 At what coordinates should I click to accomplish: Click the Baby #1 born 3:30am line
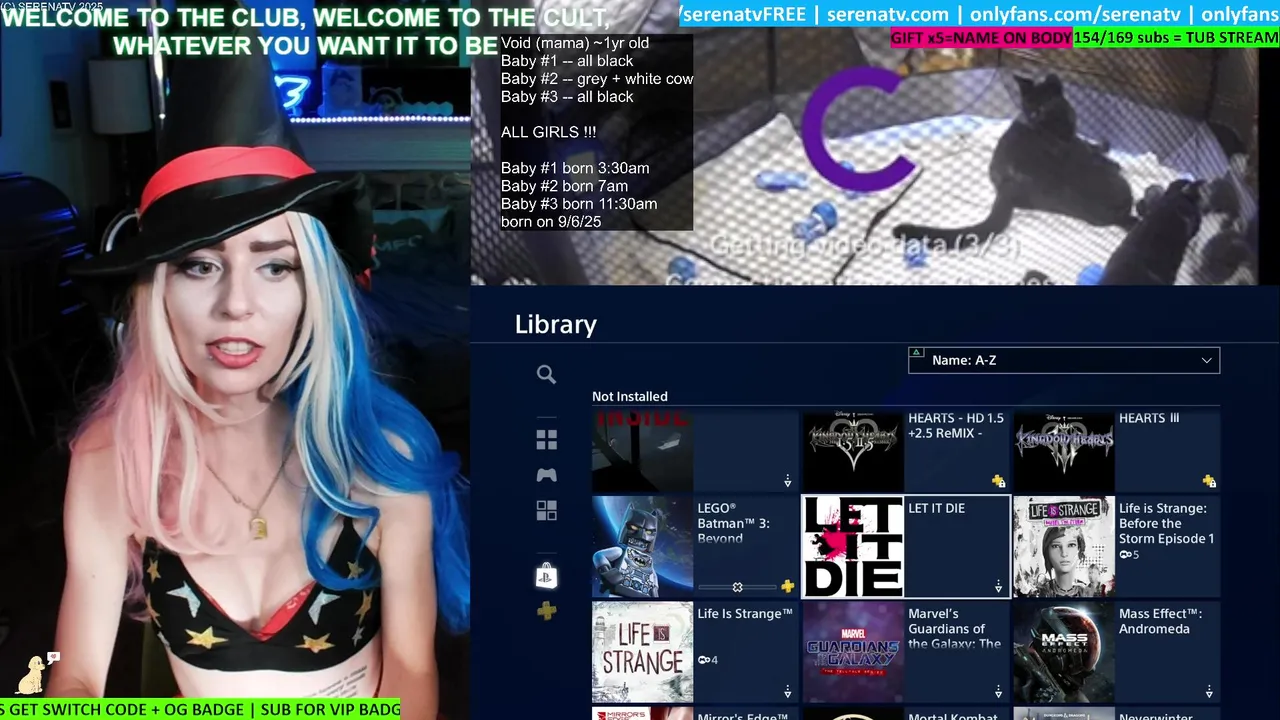point(575,168)
